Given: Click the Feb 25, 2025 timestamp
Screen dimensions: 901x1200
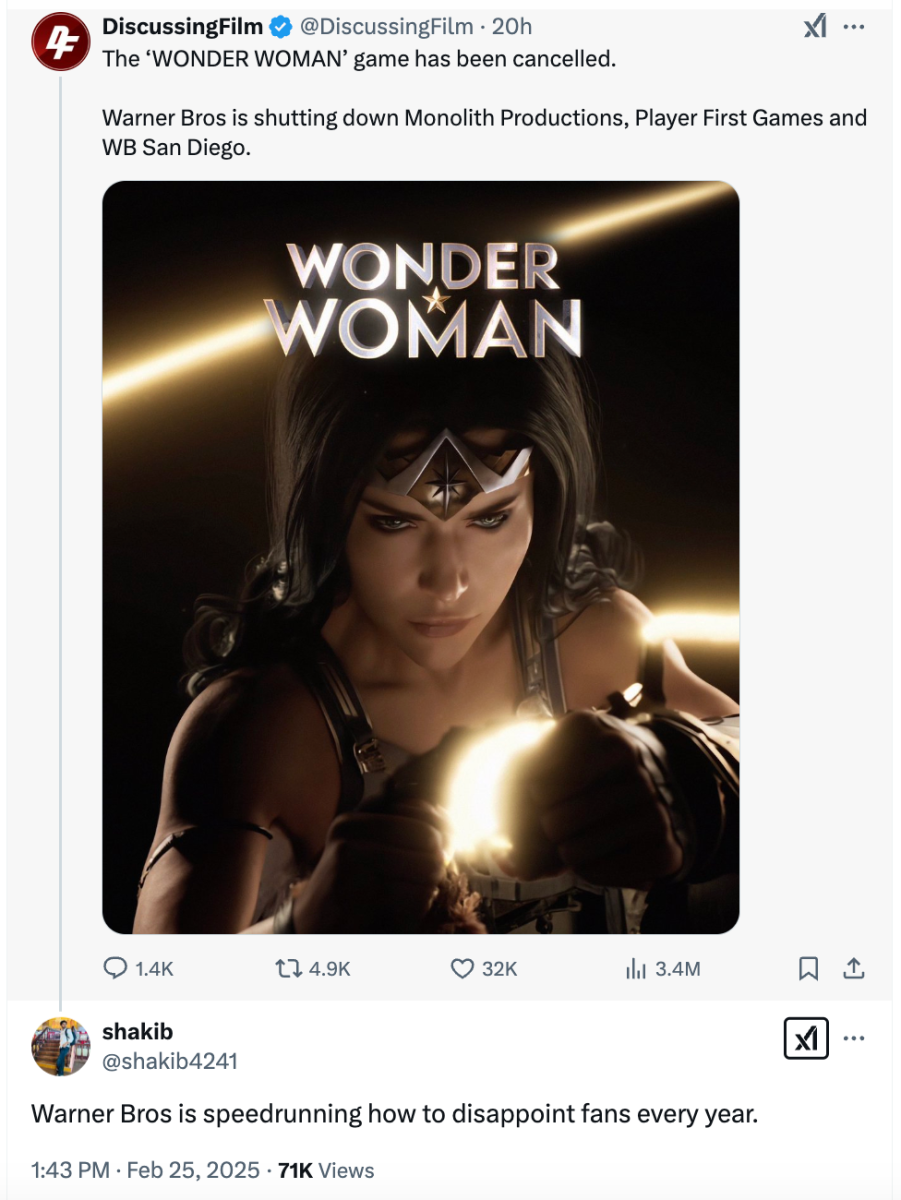Looking at the screenshot, I should (x=194, y=1170).
